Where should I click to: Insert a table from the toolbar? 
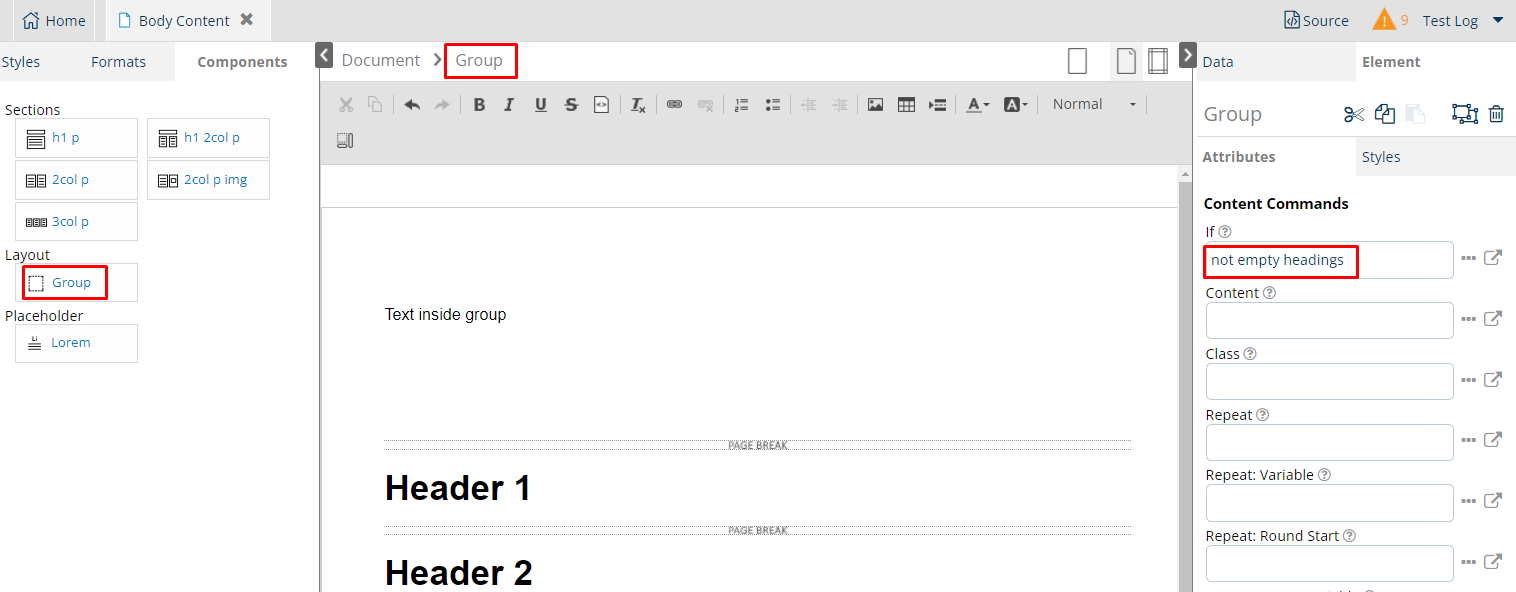tap(906, 105)
